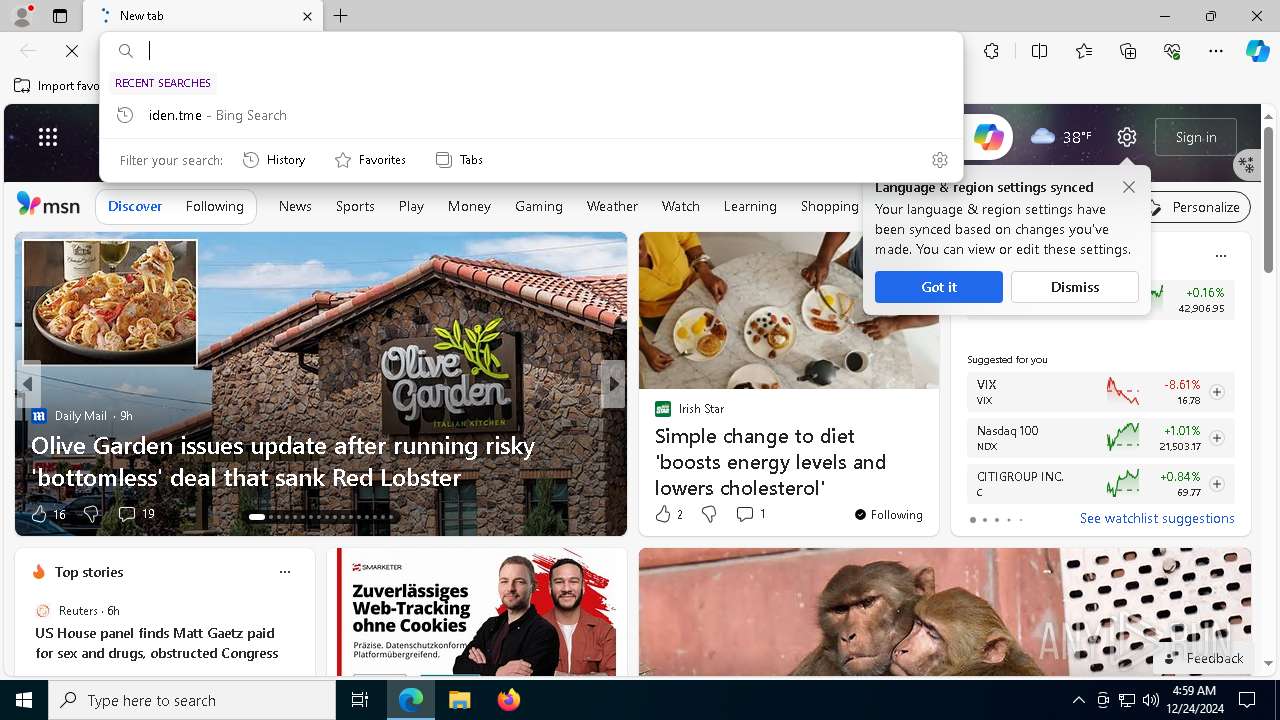The height and width of the screenshot is (720, 1280).
Task: Open the watchlist card more options
Action: pos(1220,256)
